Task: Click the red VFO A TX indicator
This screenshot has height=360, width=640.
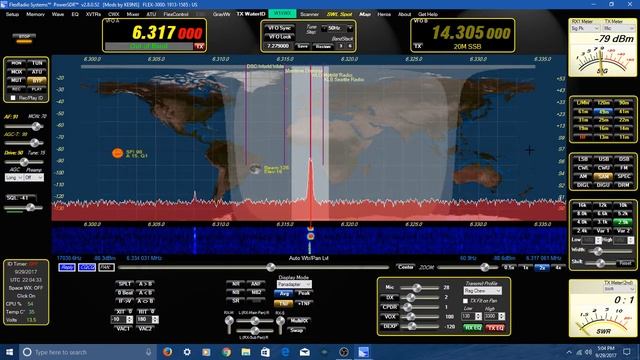Action: 199,47
